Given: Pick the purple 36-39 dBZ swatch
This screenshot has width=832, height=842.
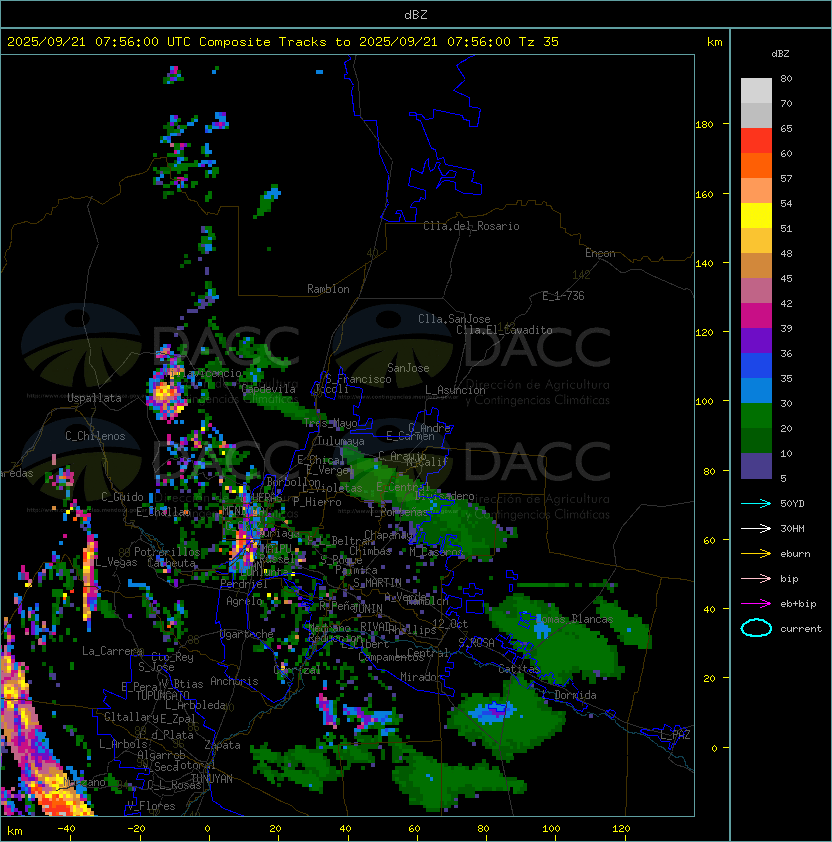Looking at the screenshot, I should click(x=756, y=341).
